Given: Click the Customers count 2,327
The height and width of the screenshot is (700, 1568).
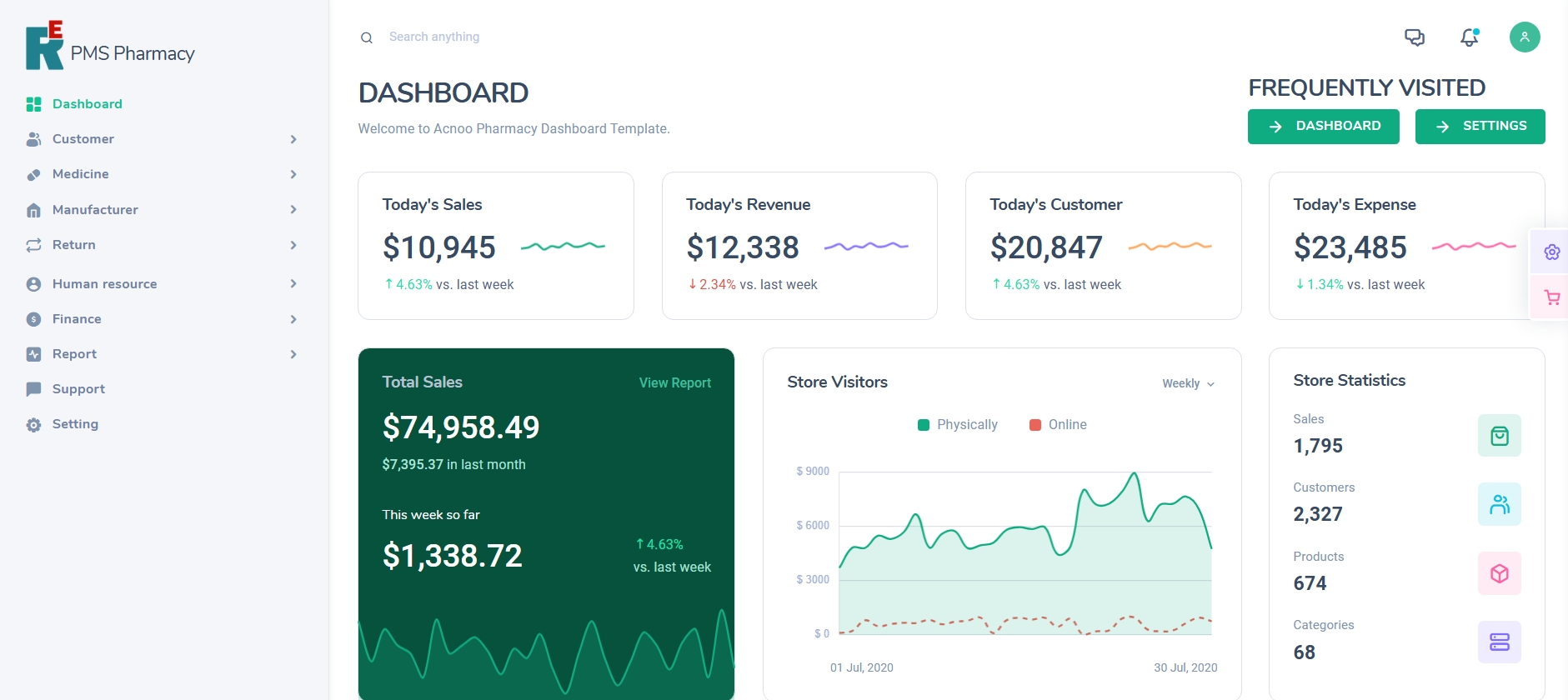Looking at the screenshot, I should click(1318, 514).
